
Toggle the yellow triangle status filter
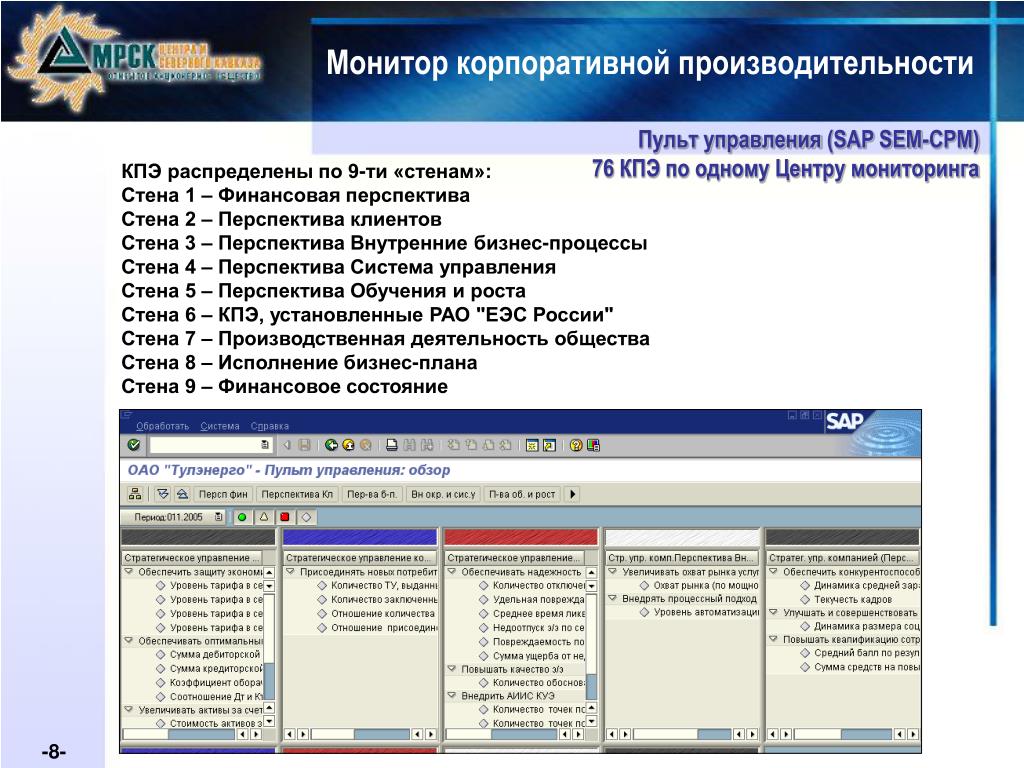[x=264, y=517]
